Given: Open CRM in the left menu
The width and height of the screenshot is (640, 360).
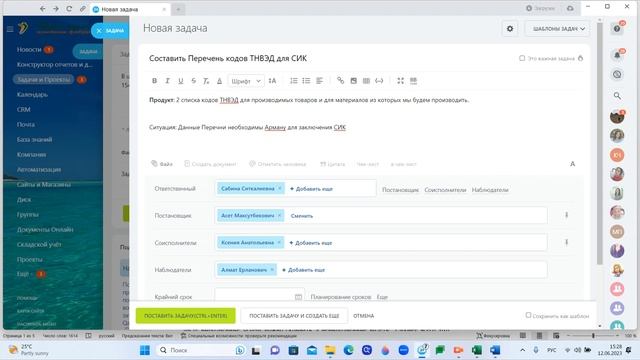Looking at the screenshot, I should (x=24, y=109).
